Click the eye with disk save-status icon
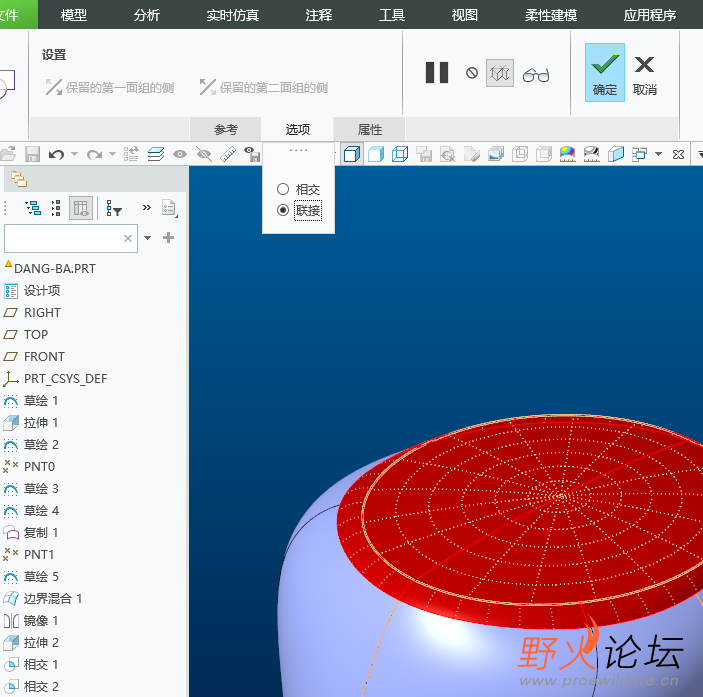 coord(252,154)
